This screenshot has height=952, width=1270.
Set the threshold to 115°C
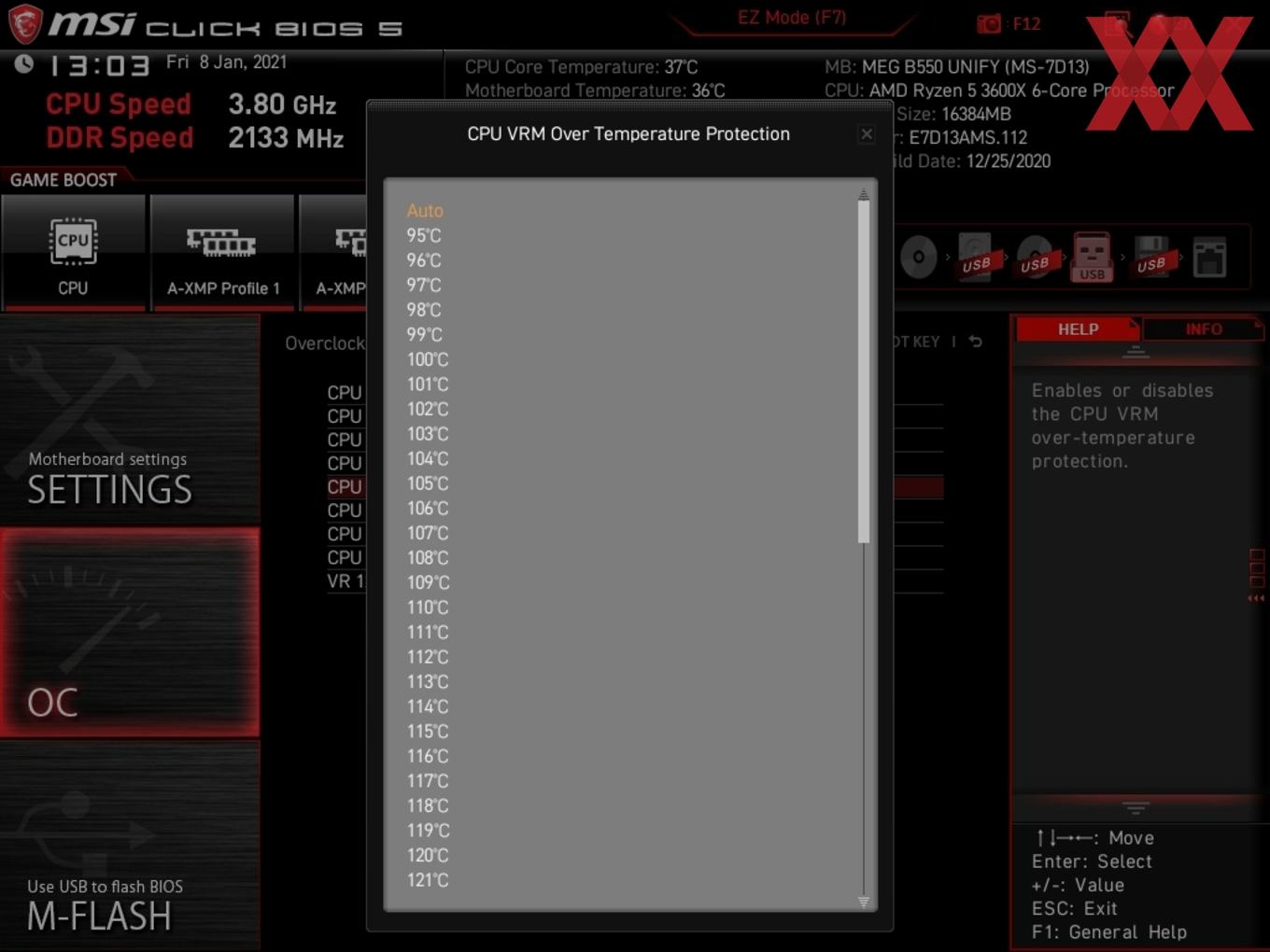428,731
